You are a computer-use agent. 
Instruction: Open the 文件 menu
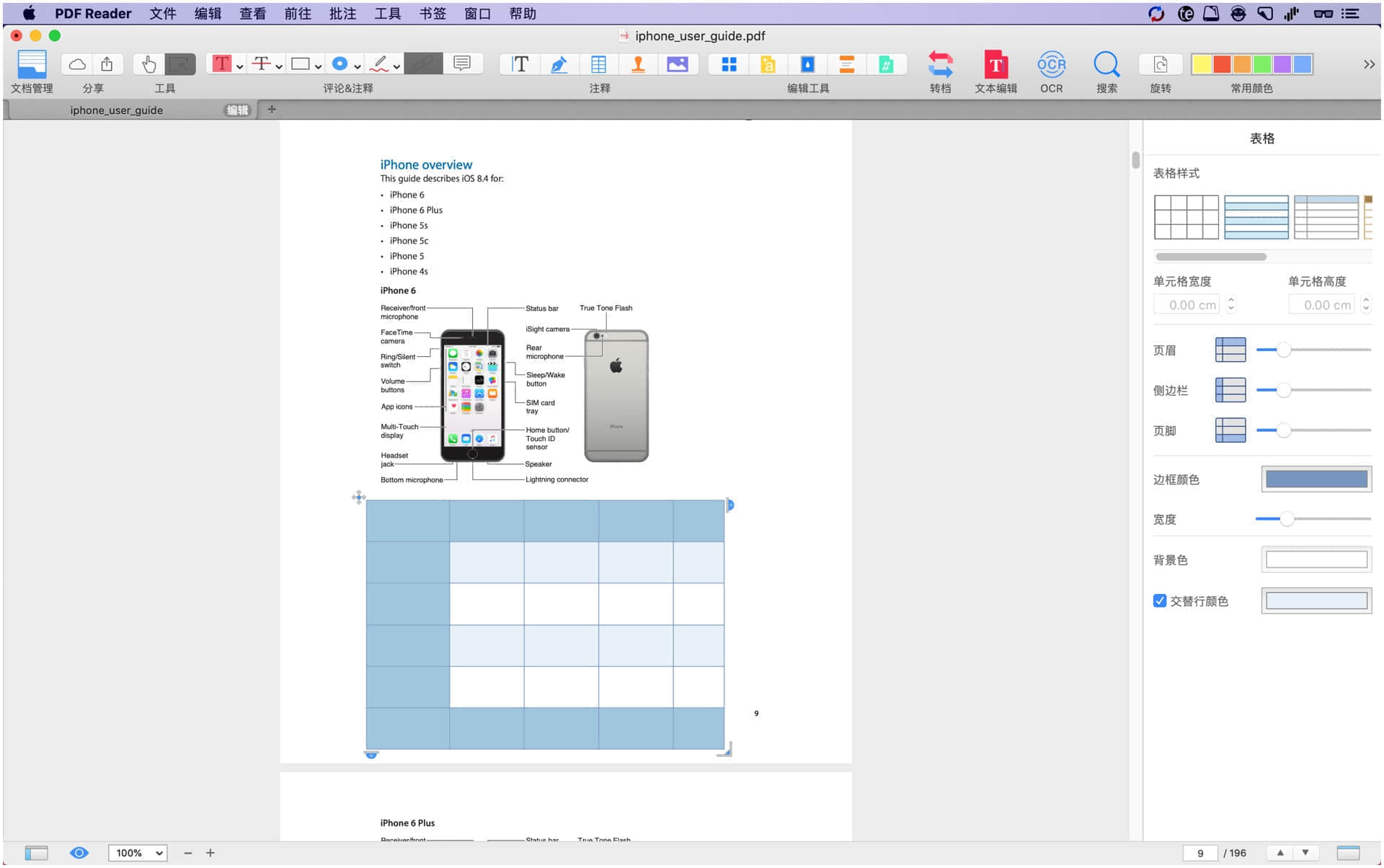click(x=163, y=14)
